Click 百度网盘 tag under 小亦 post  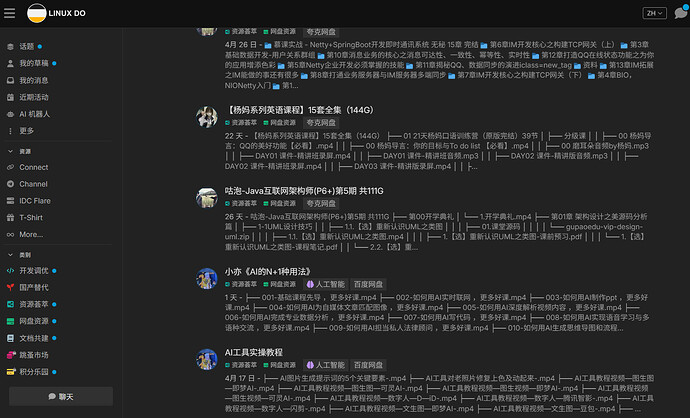pos(368,284)
